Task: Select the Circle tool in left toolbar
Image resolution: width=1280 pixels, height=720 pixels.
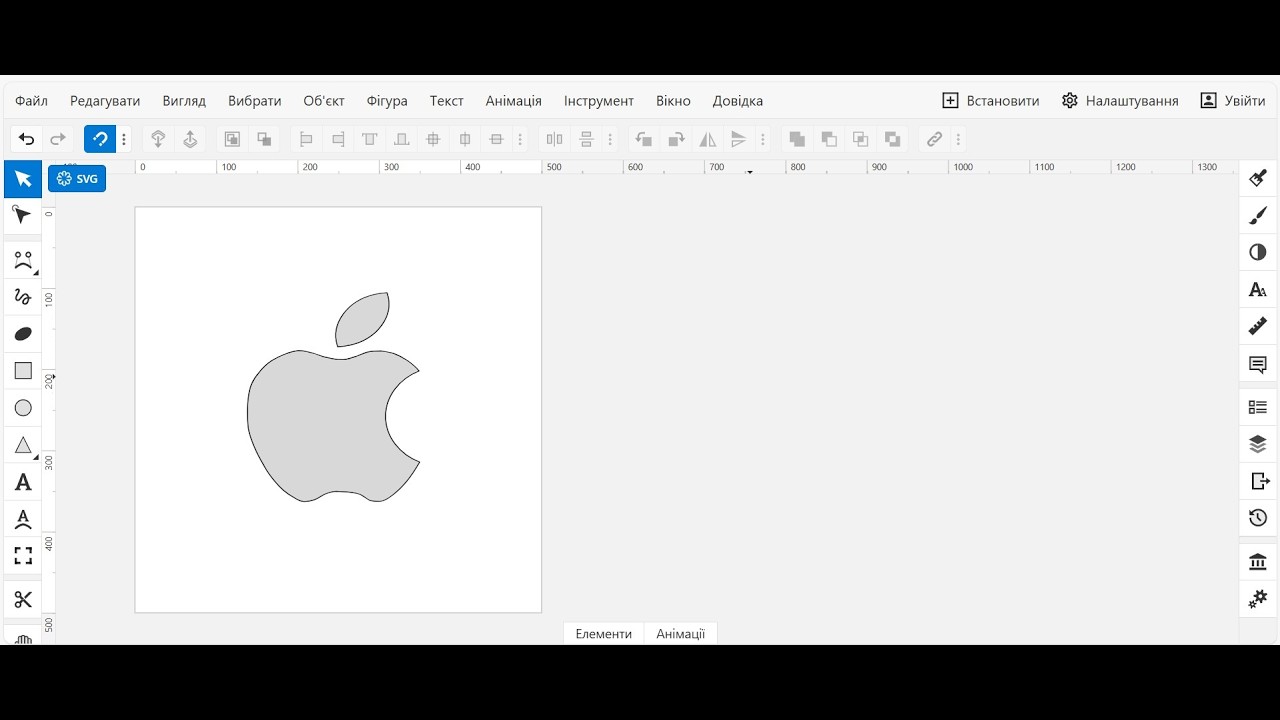Action: 23,408
